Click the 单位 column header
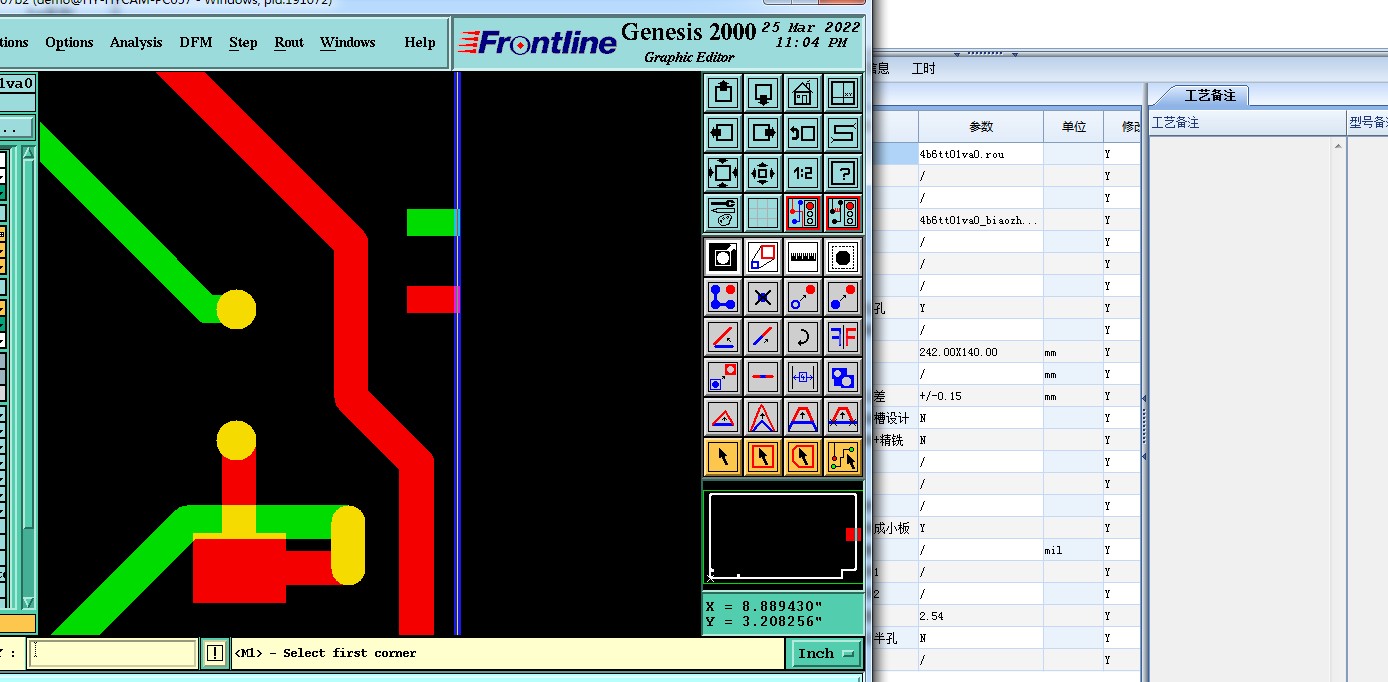 (1074, 127)
